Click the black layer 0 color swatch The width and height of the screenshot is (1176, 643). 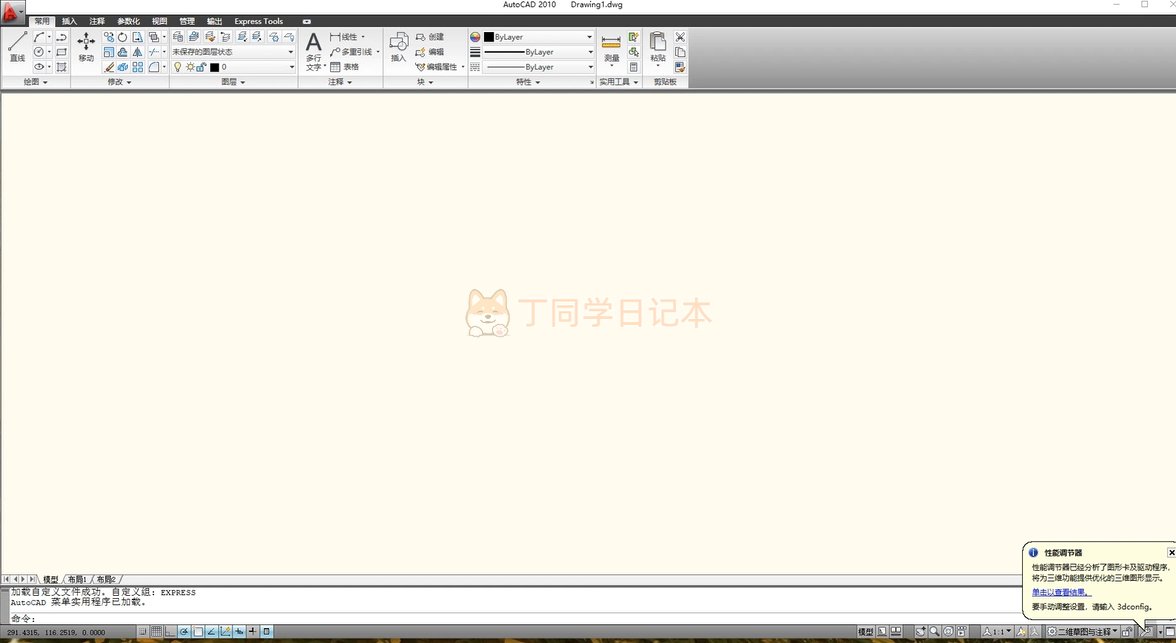(214, 67)
